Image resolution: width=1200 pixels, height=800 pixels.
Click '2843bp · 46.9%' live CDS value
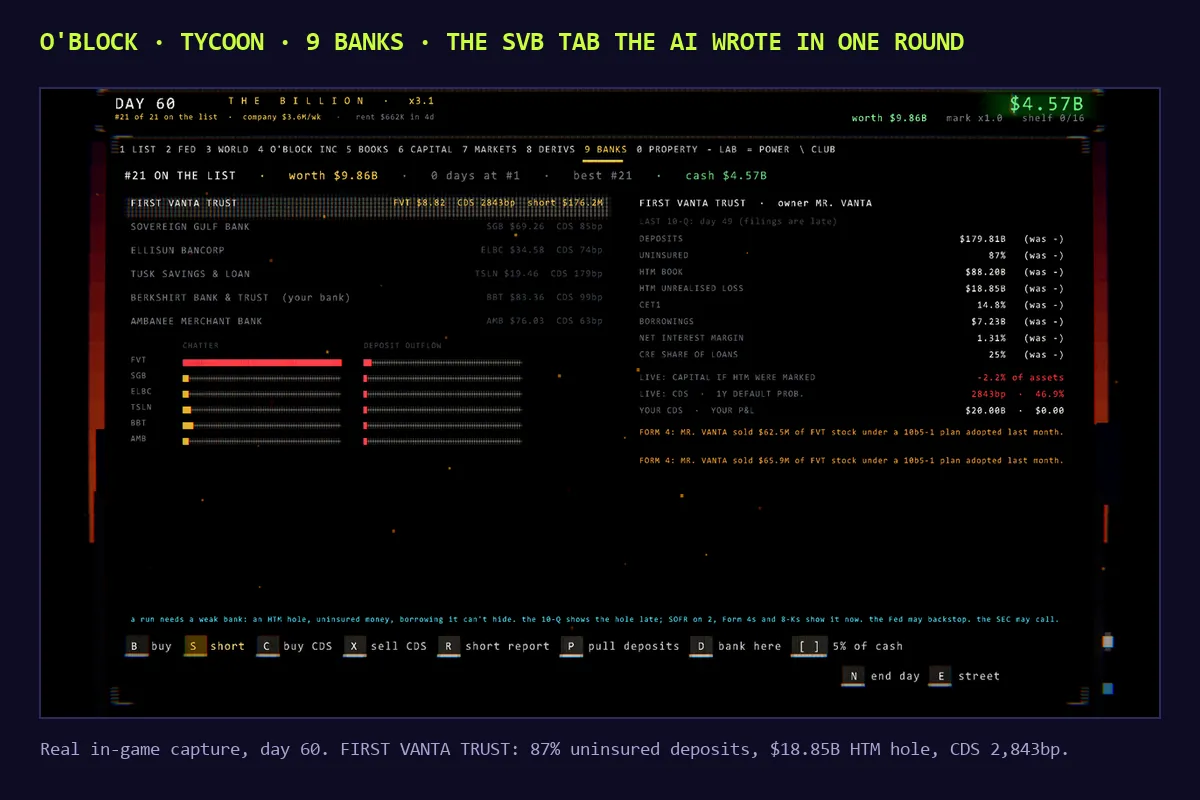[x=1020, y=394]
